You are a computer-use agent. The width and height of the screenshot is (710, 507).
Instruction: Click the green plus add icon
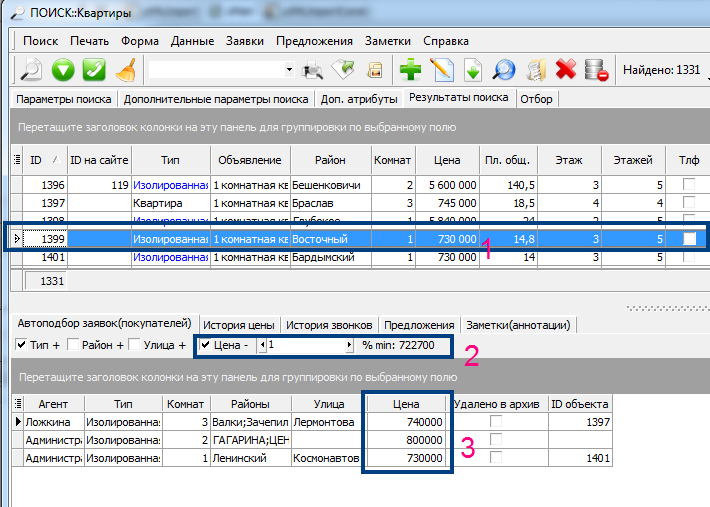[409, 69]
